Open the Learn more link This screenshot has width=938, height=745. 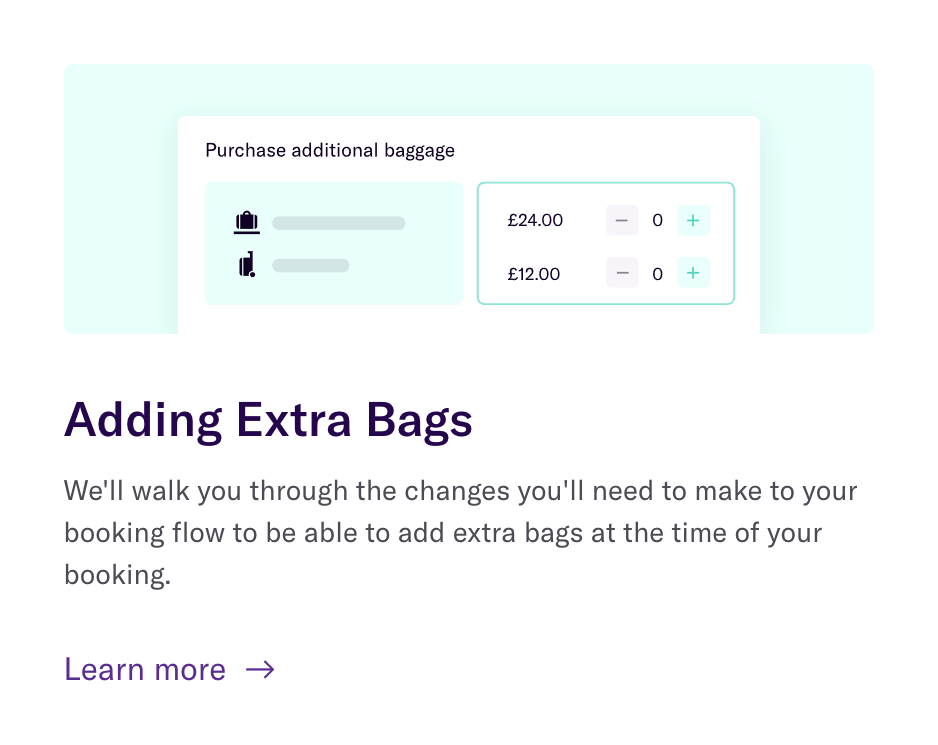[x=144, y=669]
